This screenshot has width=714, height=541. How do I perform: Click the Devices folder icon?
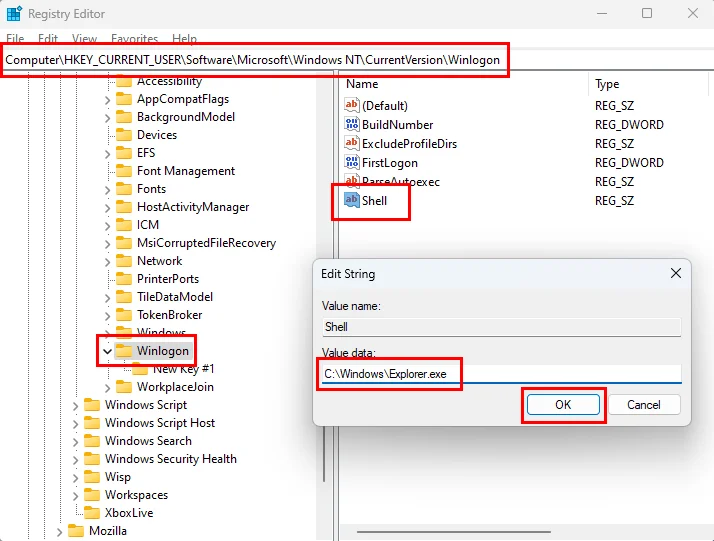[124, 135]
